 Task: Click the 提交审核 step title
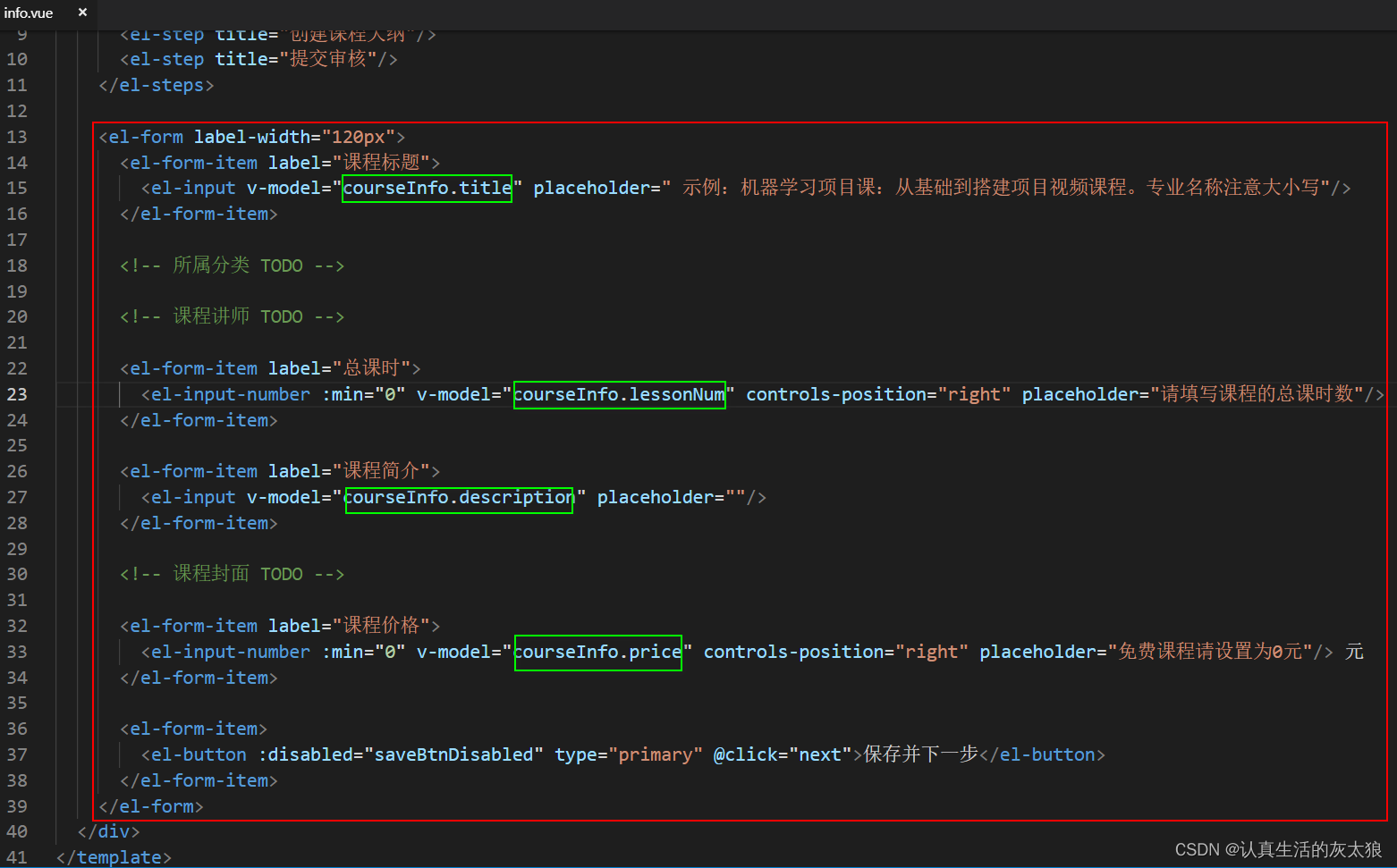coord(328,59)
